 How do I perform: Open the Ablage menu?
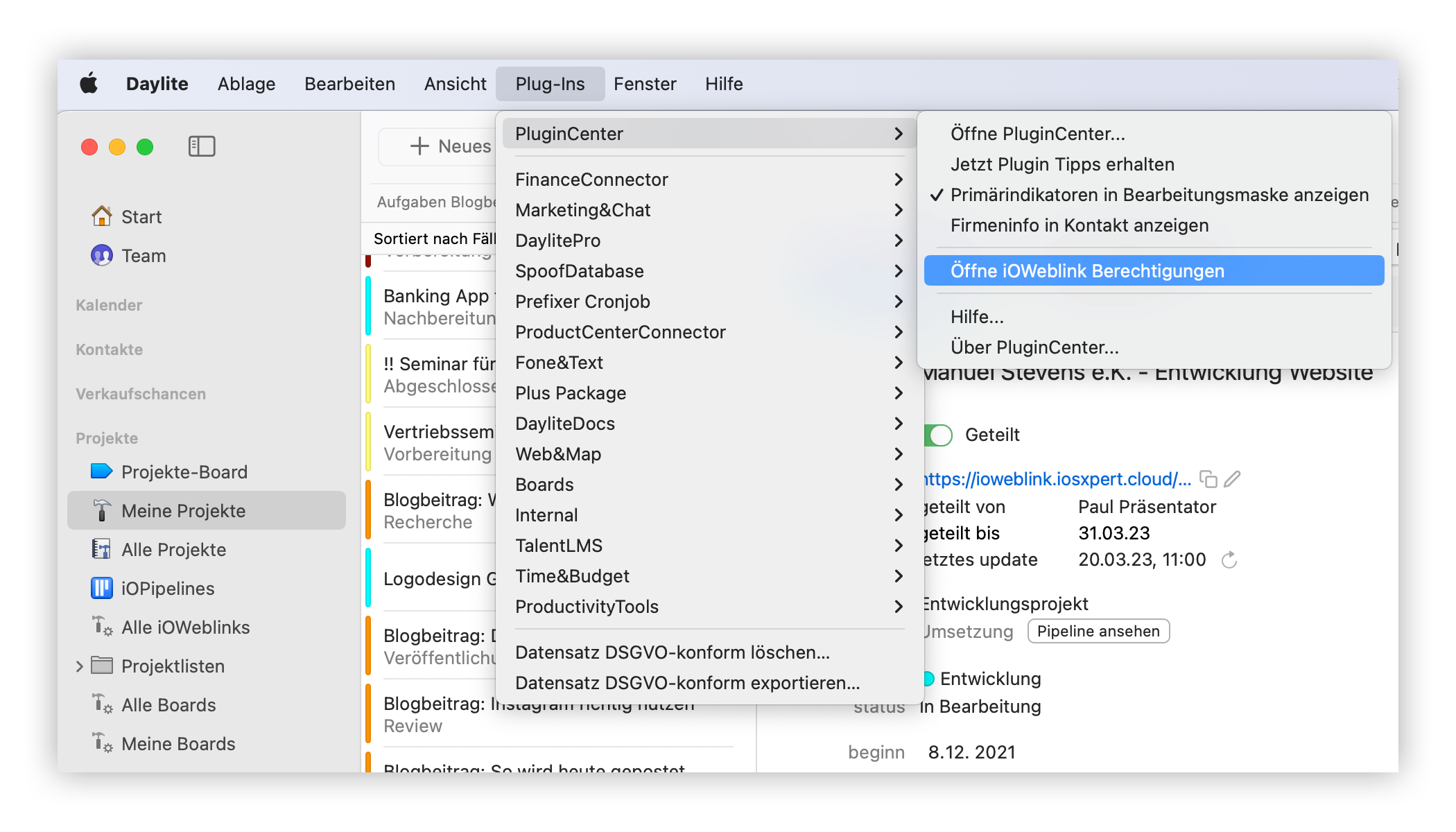click(246, 84)
